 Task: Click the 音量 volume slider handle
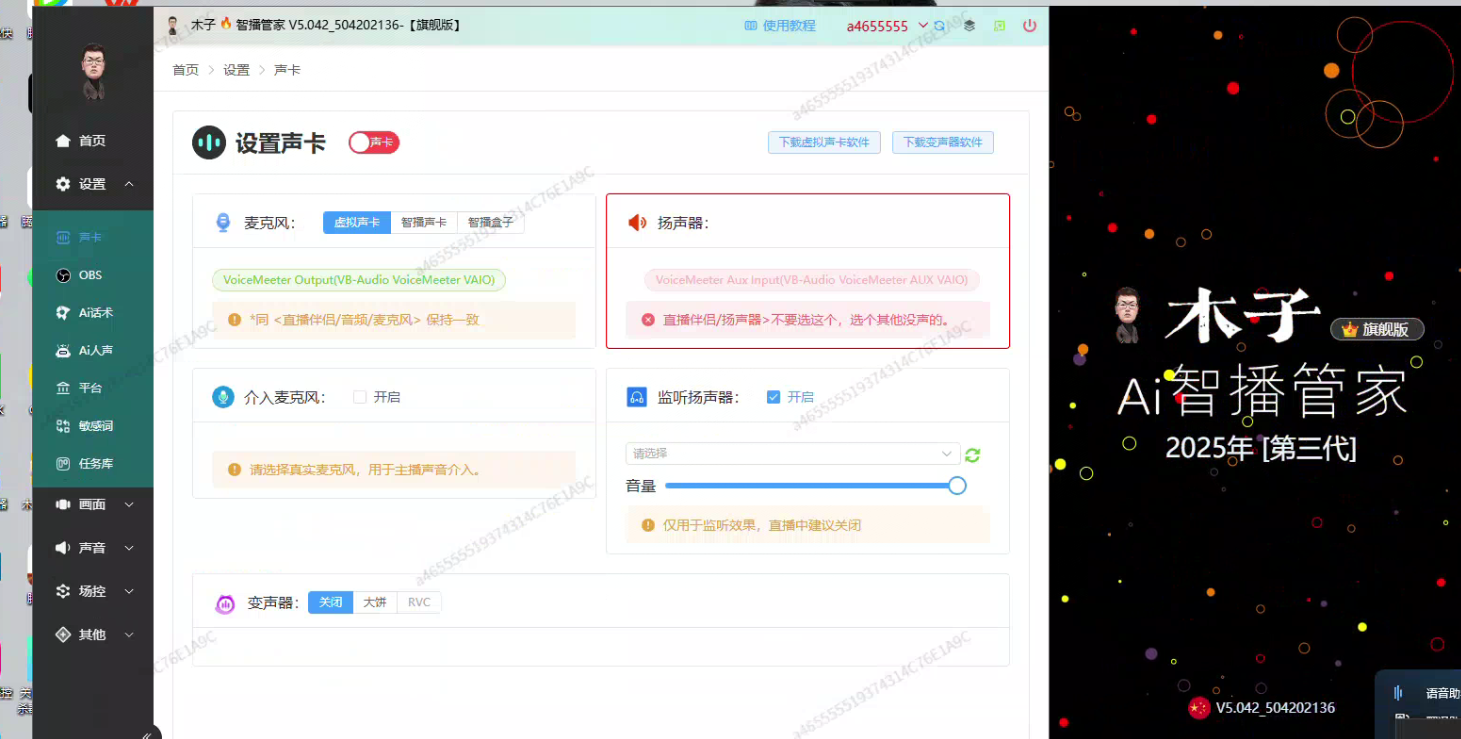point(957,486)
